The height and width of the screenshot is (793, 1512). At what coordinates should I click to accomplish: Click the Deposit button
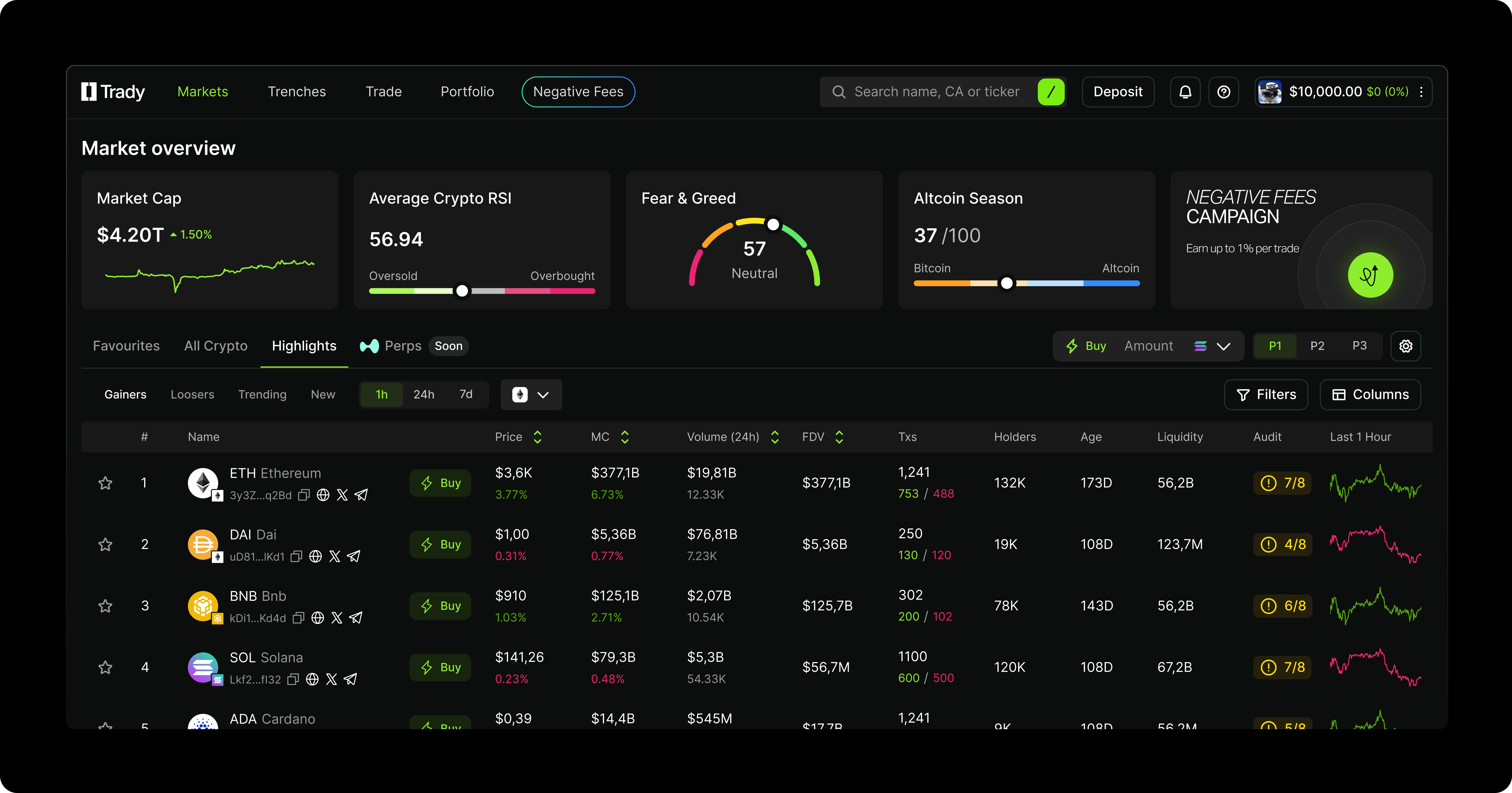tap(1118, 92)
